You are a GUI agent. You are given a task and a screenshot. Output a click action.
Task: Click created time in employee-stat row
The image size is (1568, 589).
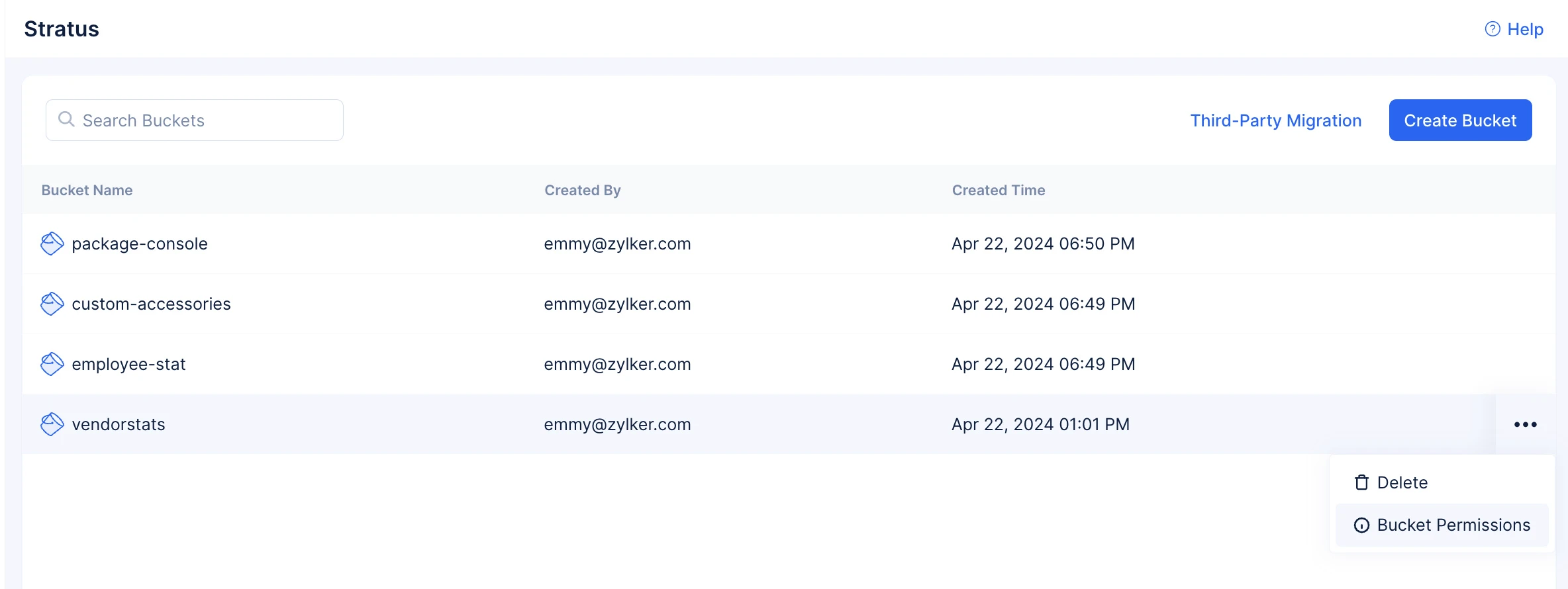click(1043, 364)
